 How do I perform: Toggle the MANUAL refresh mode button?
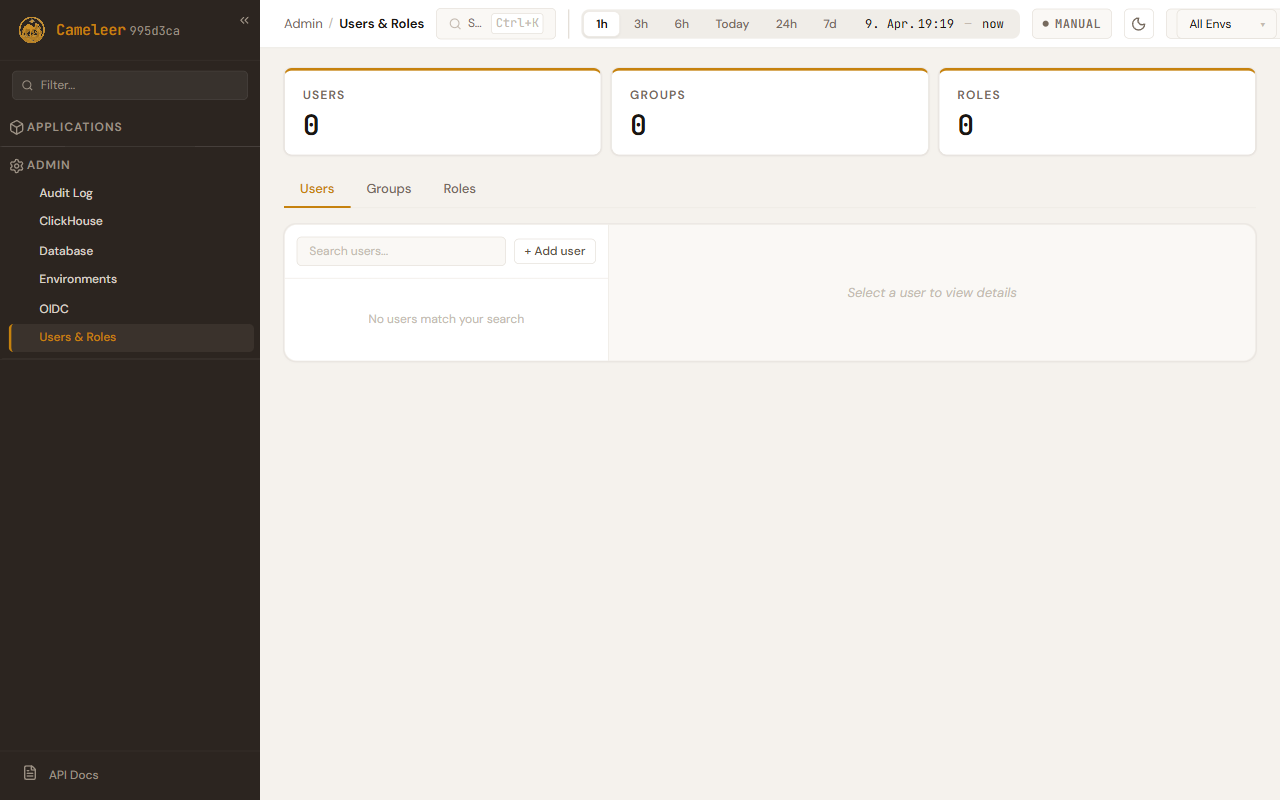[x=1071, y=24]
